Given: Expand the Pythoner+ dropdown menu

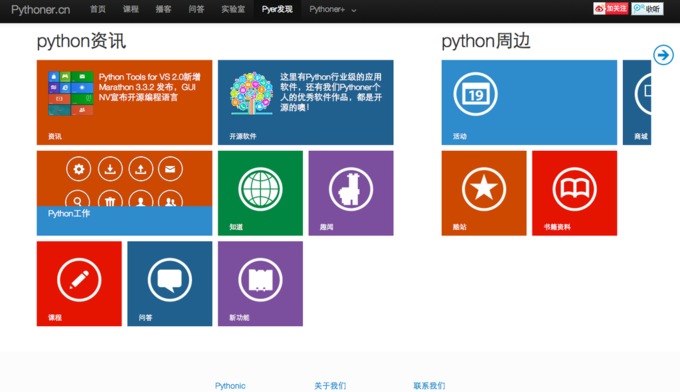Looking at the screenshot, I should point(333,10).
